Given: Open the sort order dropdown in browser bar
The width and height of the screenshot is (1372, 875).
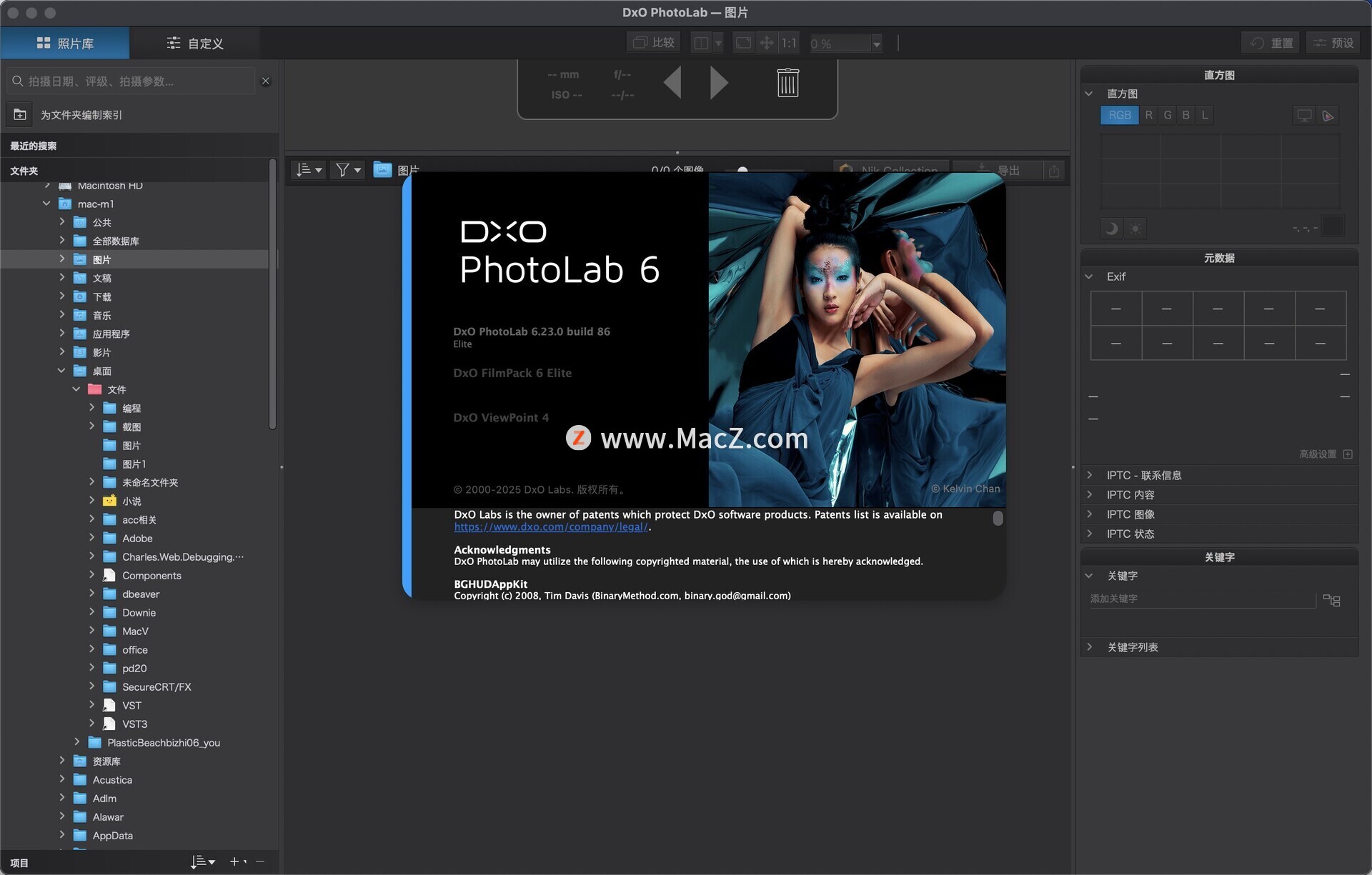Looking at the screenshot, I should point(309,170).
